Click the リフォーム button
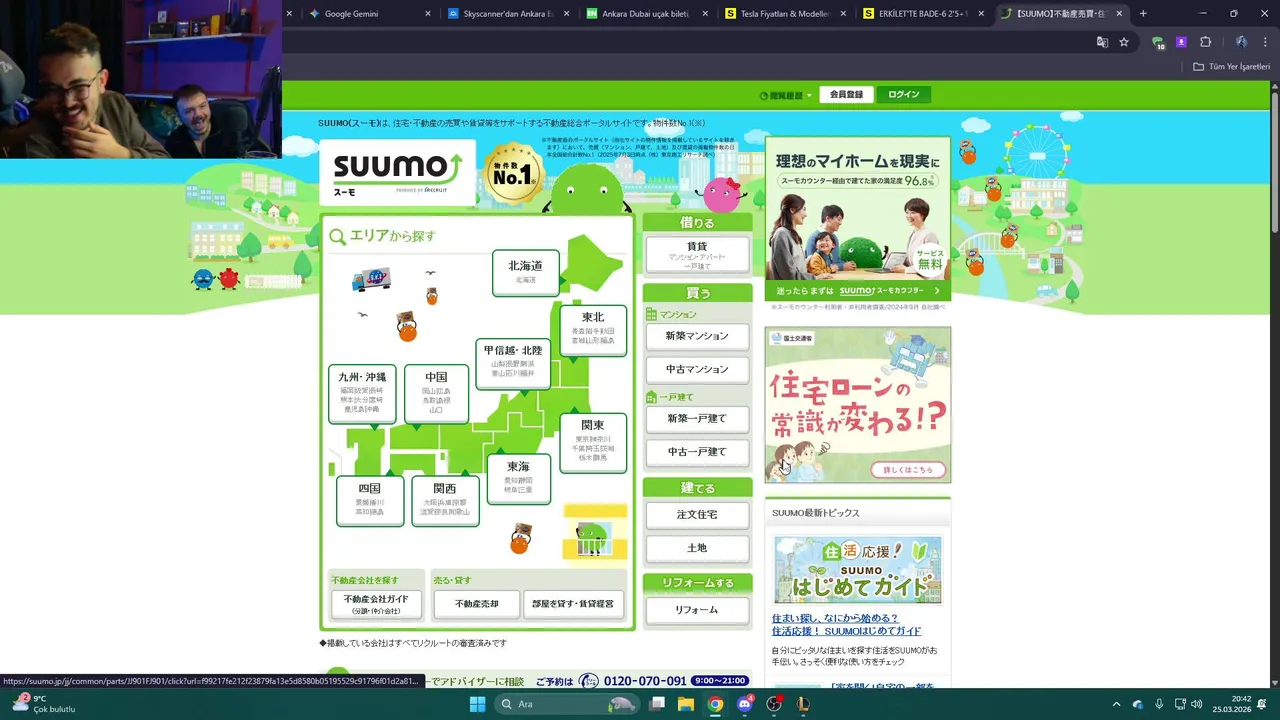 click(697, 610)
